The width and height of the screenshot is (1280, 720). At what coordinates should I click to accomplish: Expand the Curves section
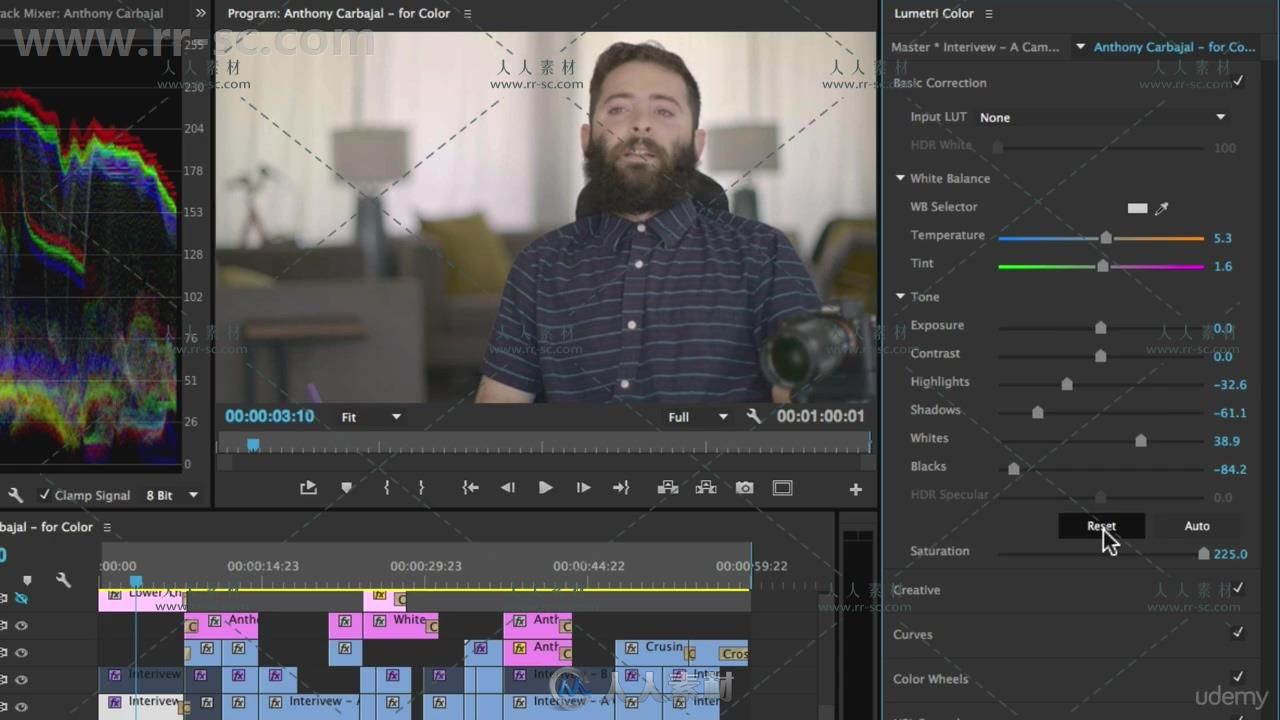click(x=912, y=634)
